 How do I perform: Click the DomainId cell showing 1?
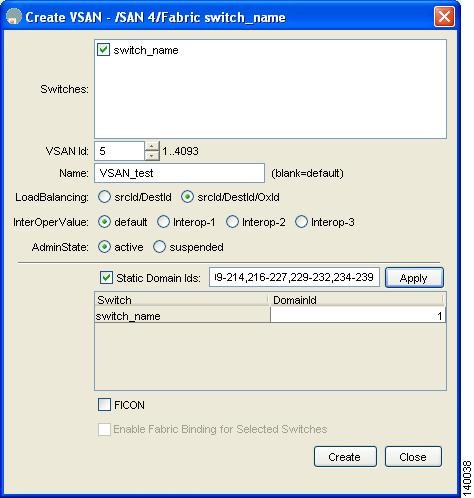tap(358, 316)
